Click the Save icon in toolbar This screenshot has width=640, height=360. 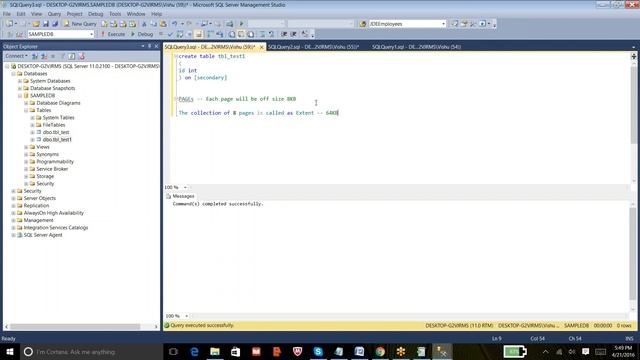pos(46,24)
